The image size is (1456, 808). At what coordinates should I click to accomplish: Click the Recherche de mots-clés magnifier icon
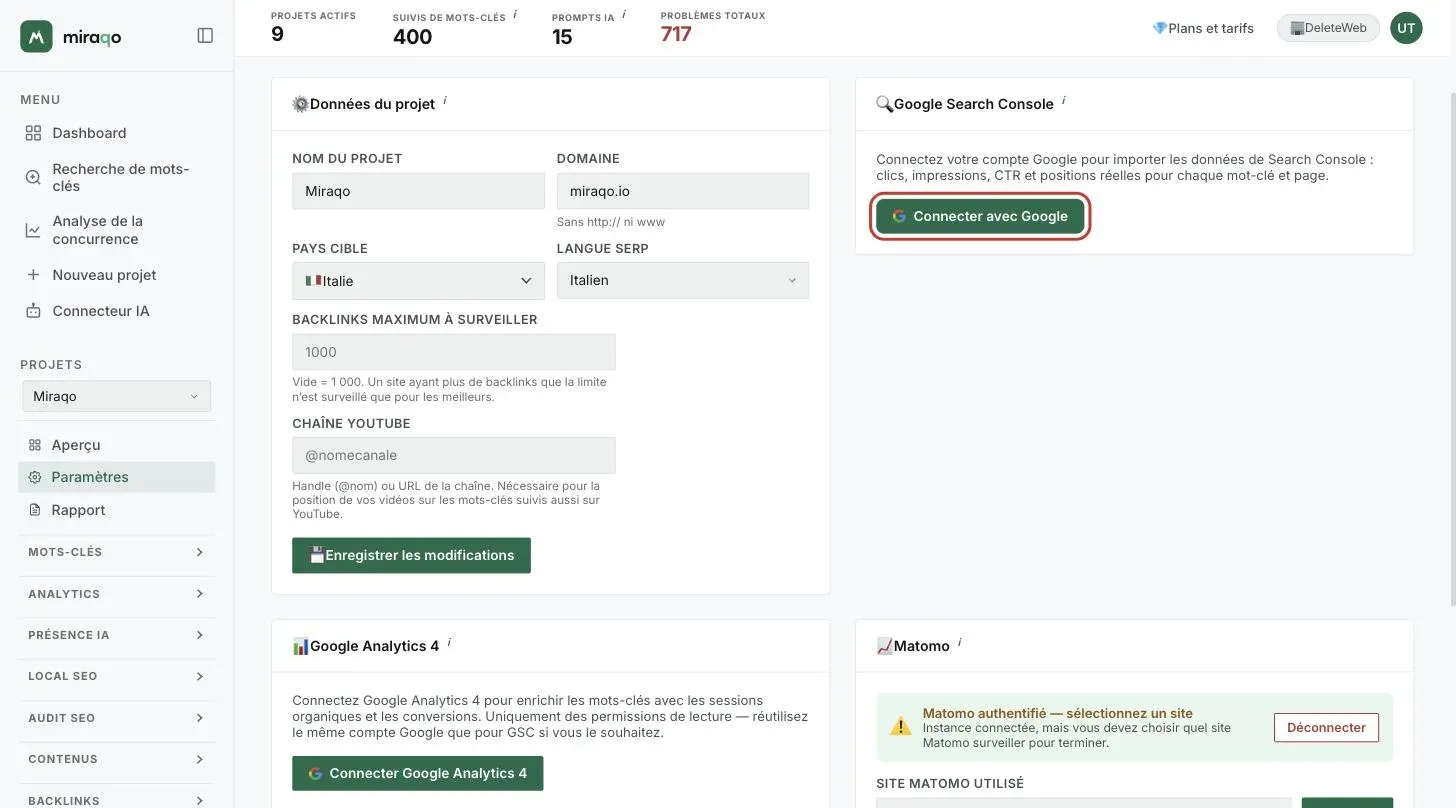point(33,177)
